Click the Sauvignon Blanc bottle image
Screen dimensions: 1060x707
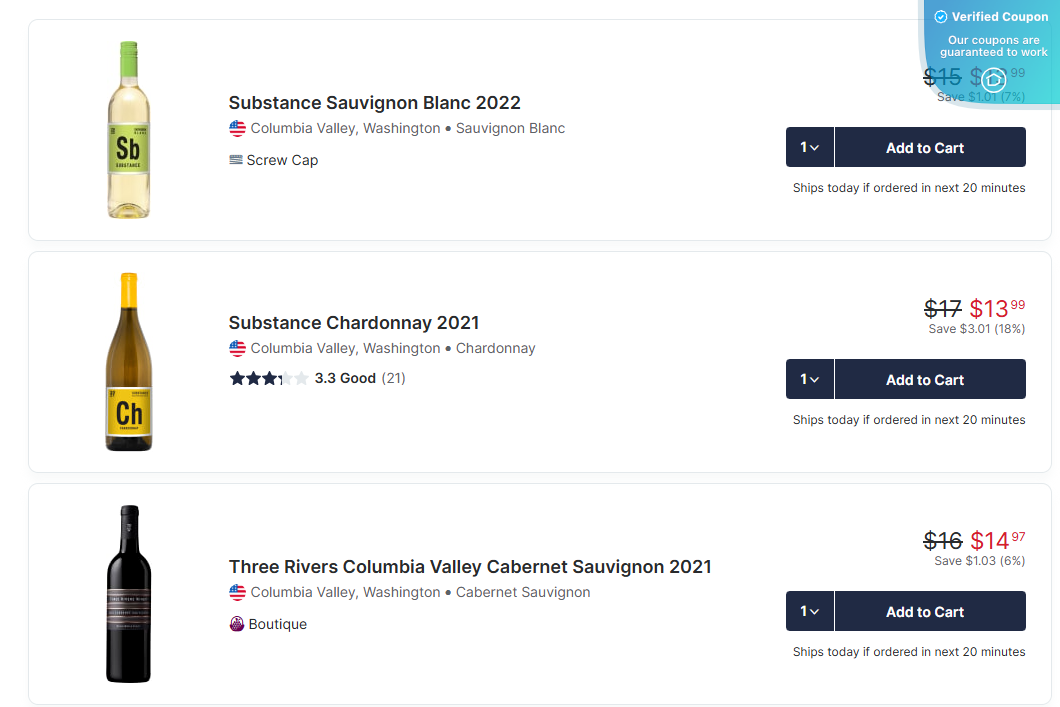click(x=129, y=130)
